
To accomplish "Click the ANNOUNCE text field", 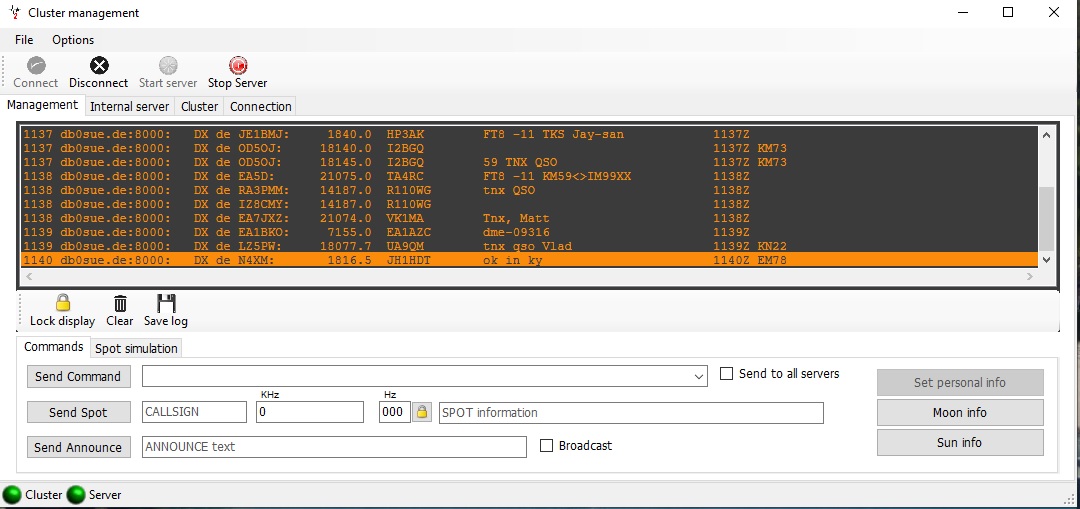I will [334, 446].
